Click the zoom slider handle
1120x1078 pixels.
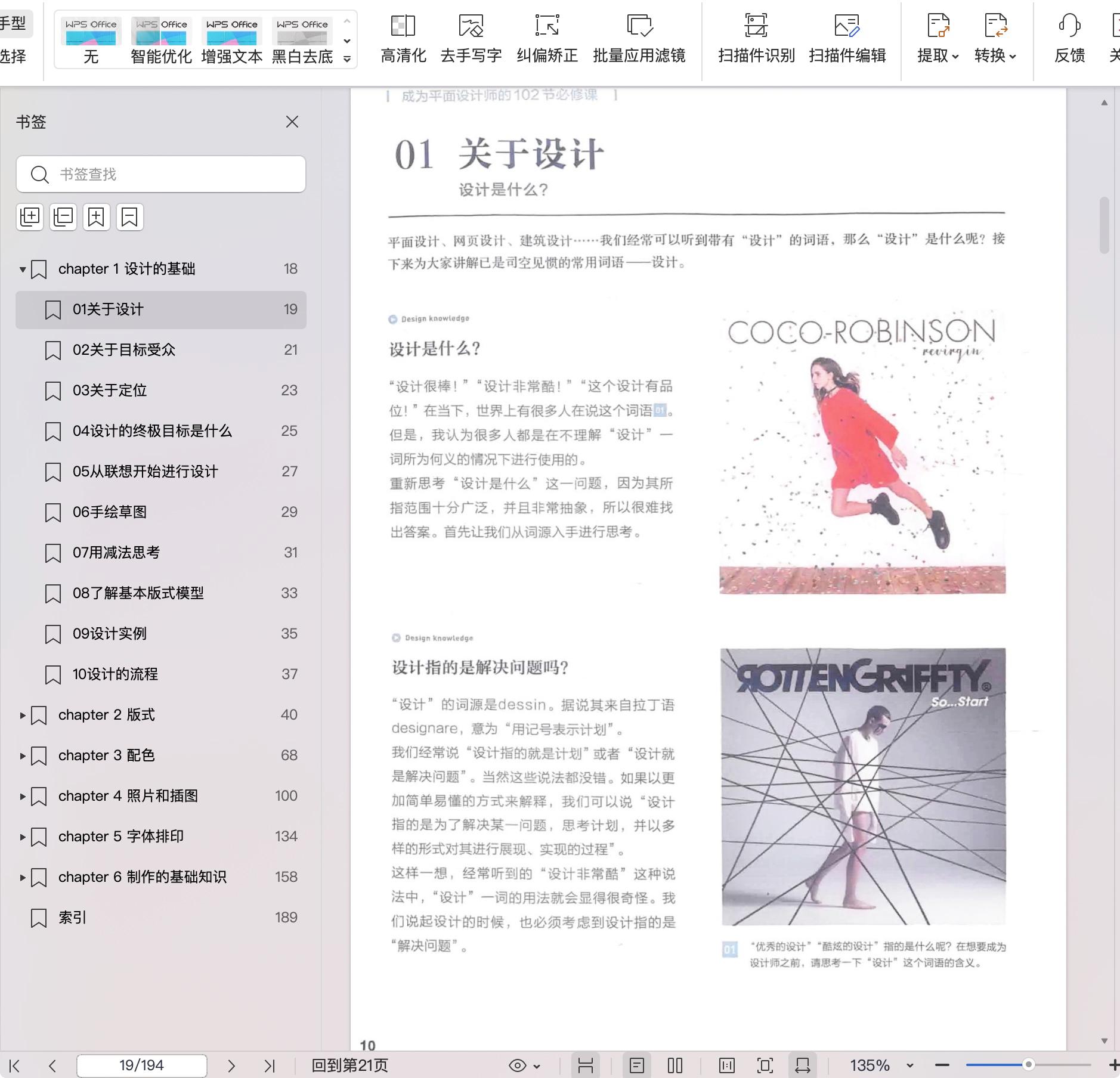coord(1028,1065)
